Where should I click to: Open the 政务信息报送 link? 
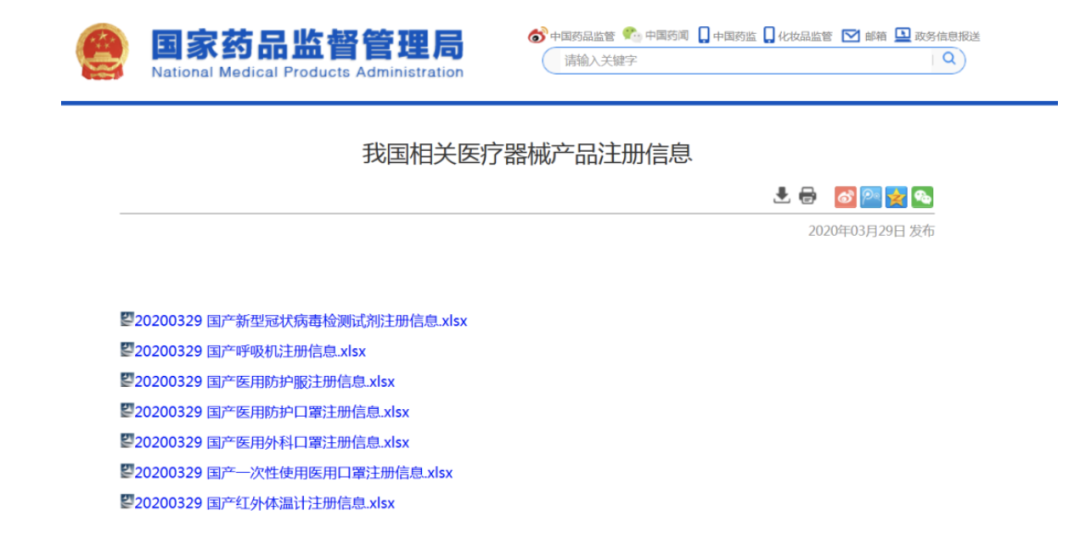tap(937, 36)
